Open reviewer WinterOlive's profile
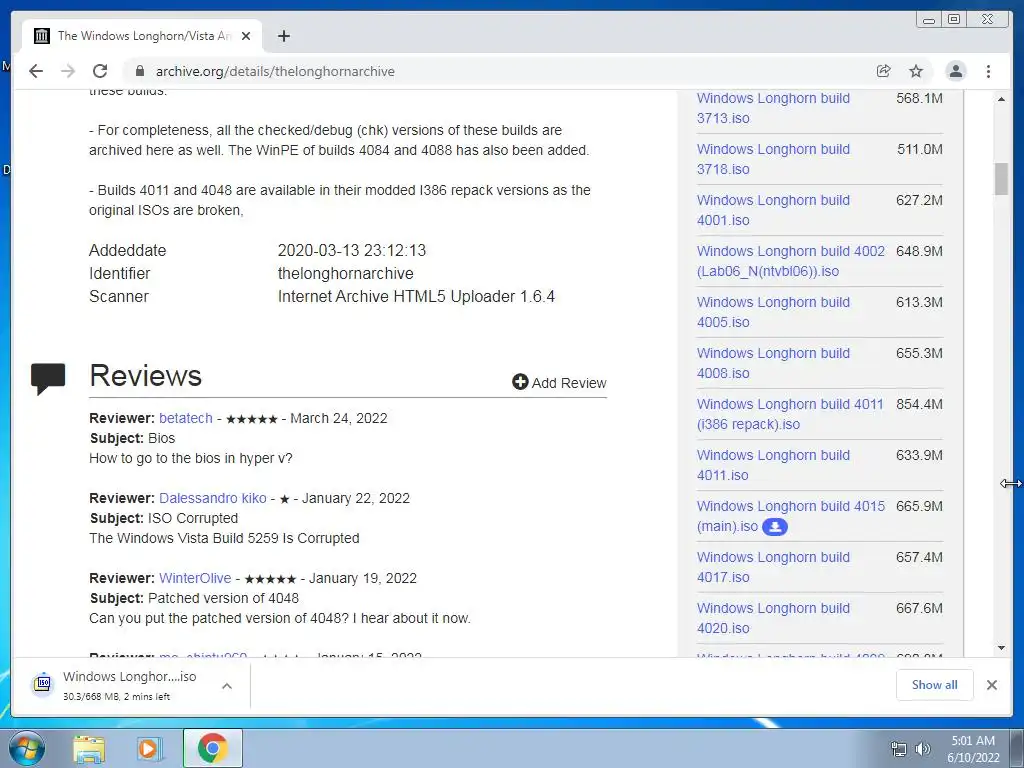Screen dimensions: 1024x768 pyautogui.click(x=195, y=578)
